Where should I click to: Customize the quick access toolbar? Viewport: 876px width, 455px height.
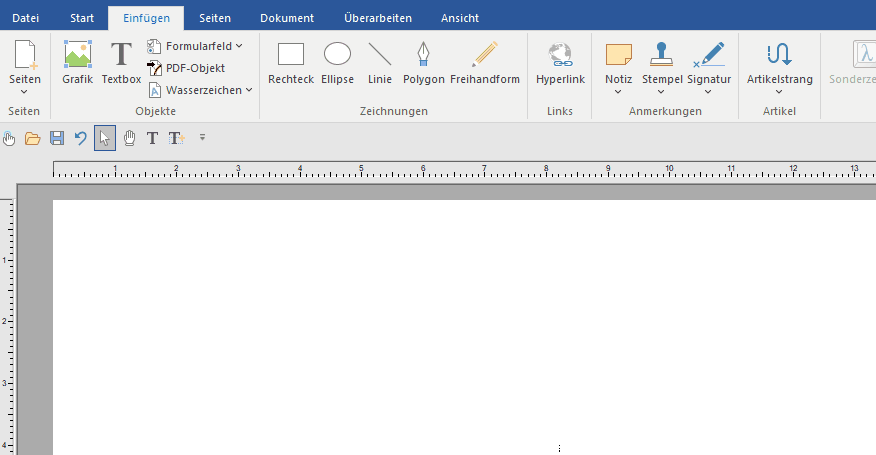tap(202, 137)
